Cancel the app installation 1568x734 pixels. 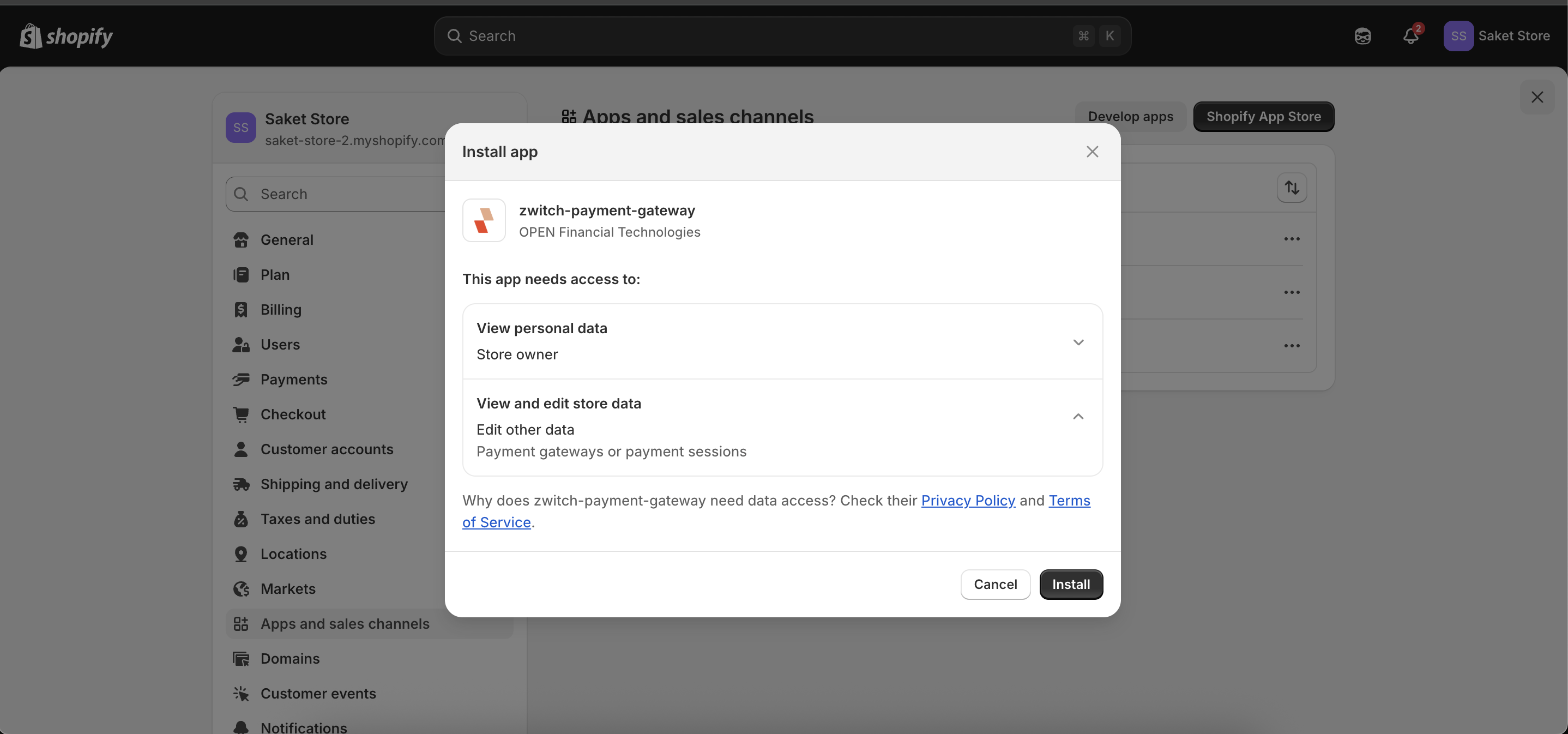pyautogui.click(x=994, y=584)
